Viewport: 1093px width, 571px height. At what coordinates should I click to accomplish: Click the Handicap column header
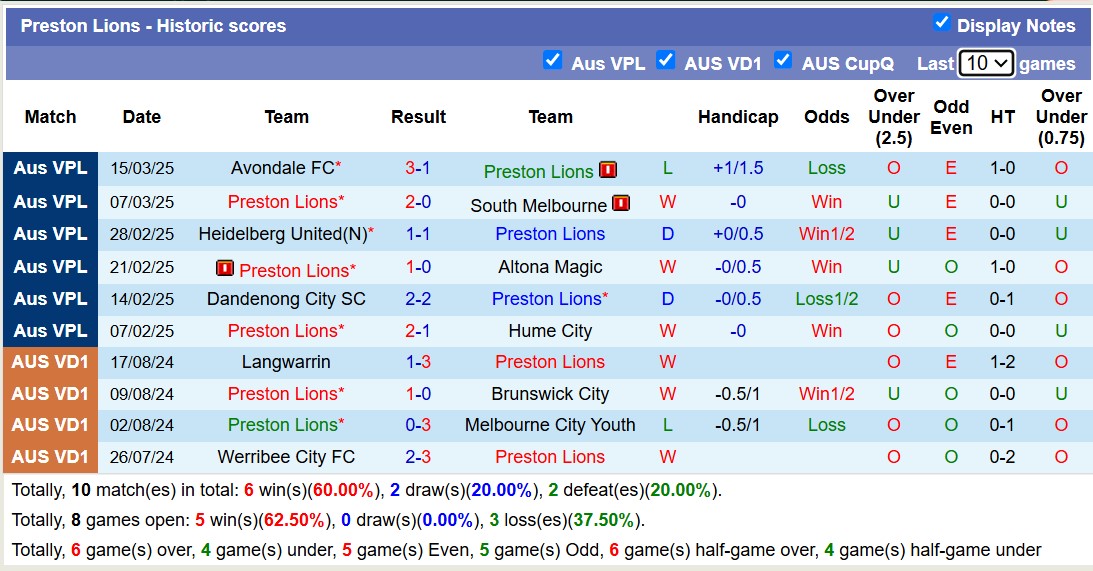point(738,117)
